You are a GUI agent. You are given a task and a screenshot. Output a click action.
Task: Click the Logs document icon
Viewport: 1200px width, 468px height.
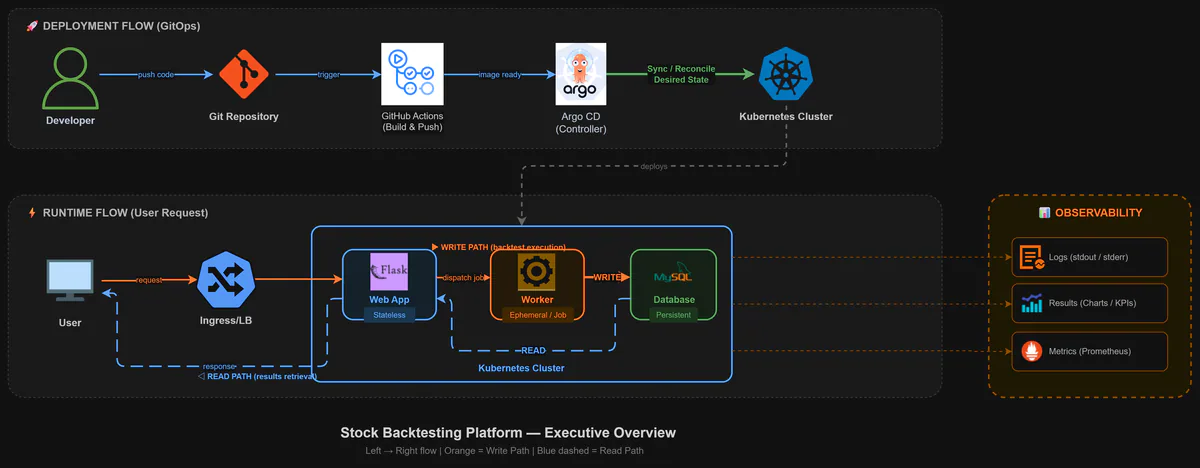(x=1031, y=257)
